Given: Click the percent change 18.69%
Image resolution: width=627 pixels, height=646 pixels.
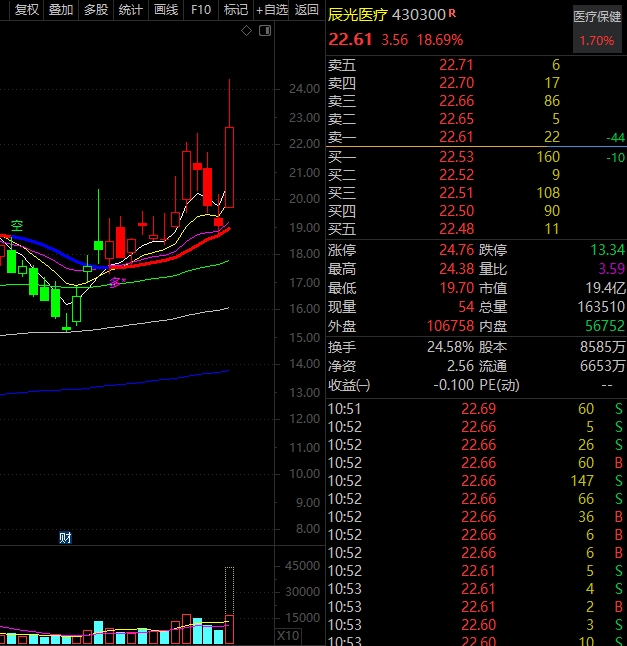Looking at the screenshot, I should coord(440,40).
